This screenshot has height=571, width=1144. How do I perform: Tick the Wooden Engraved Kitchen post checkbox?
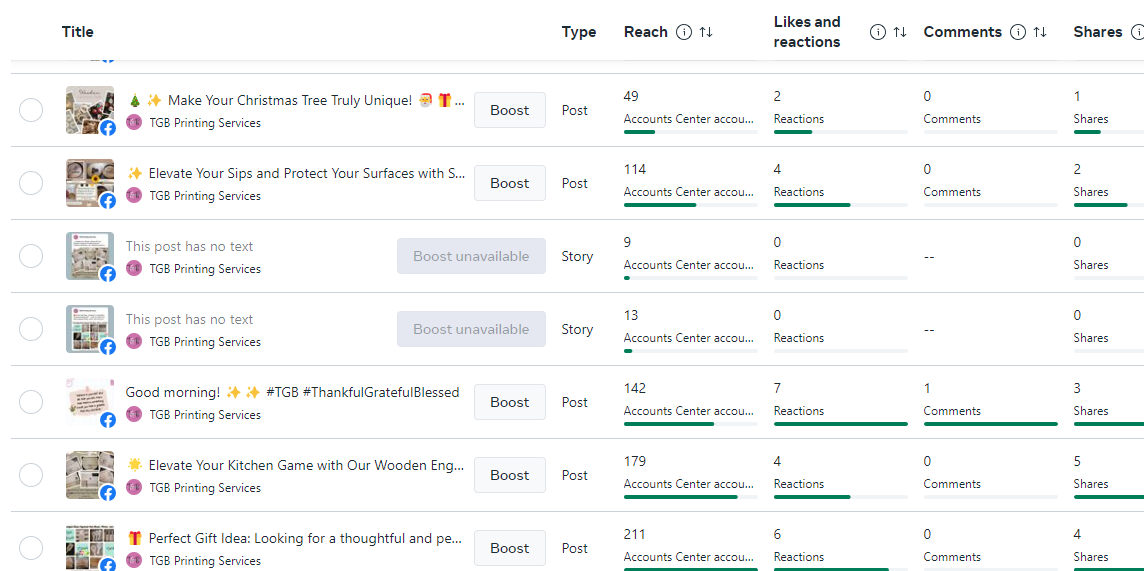pyautogui.click(x=31, y=475)
